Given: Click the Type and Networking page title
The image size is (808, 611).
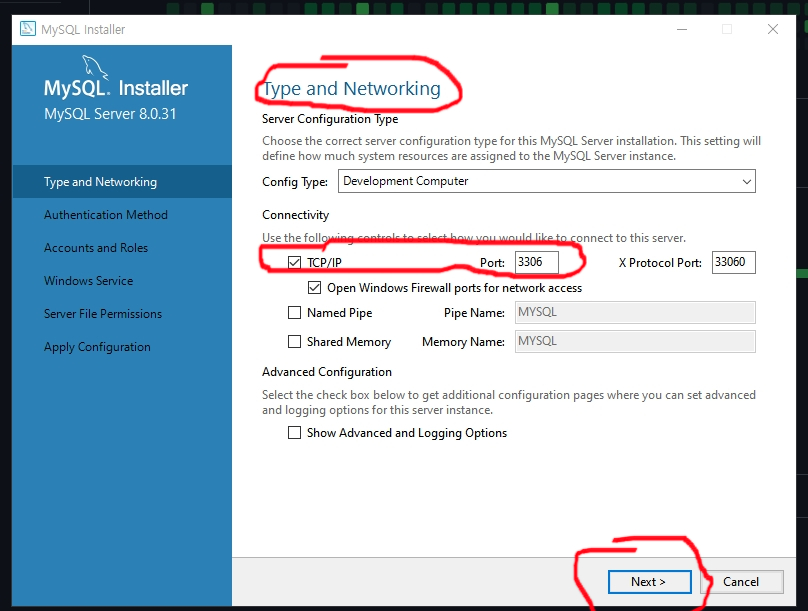Looking at the screenshot, I should [351, 89].
